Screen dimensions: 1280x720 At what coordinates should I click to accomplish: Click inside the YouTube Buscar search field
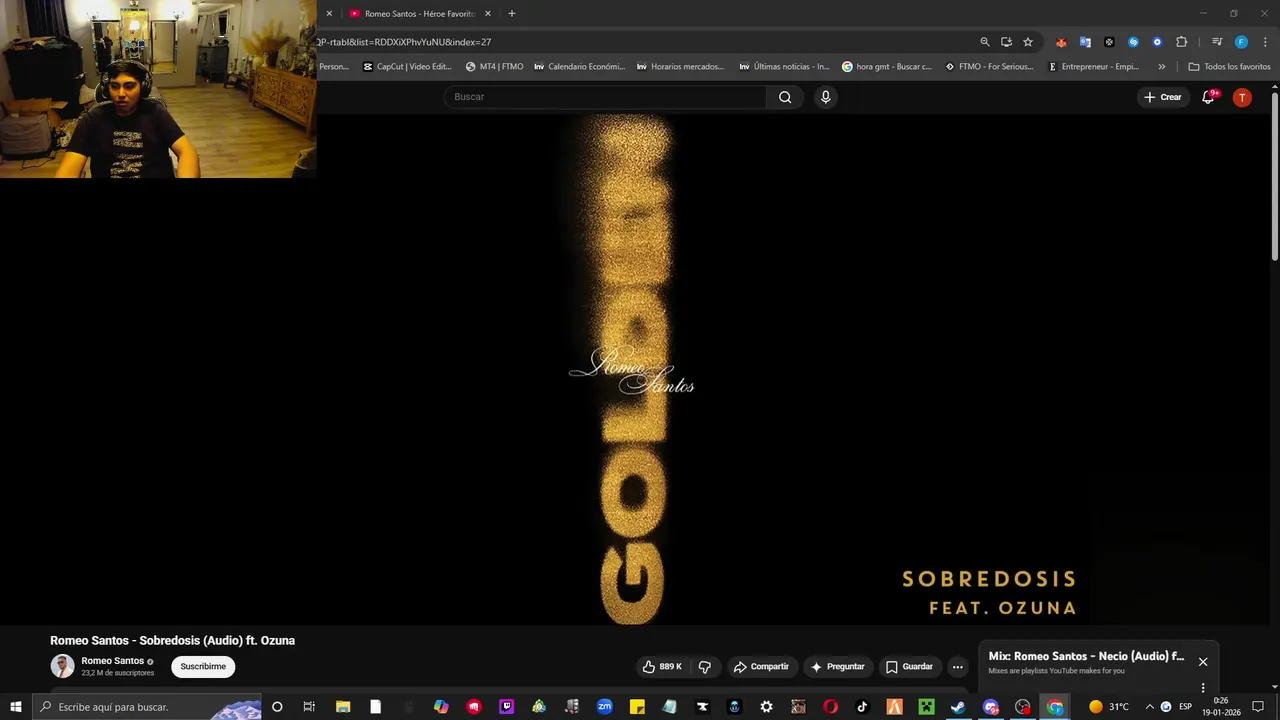[605, 97]
